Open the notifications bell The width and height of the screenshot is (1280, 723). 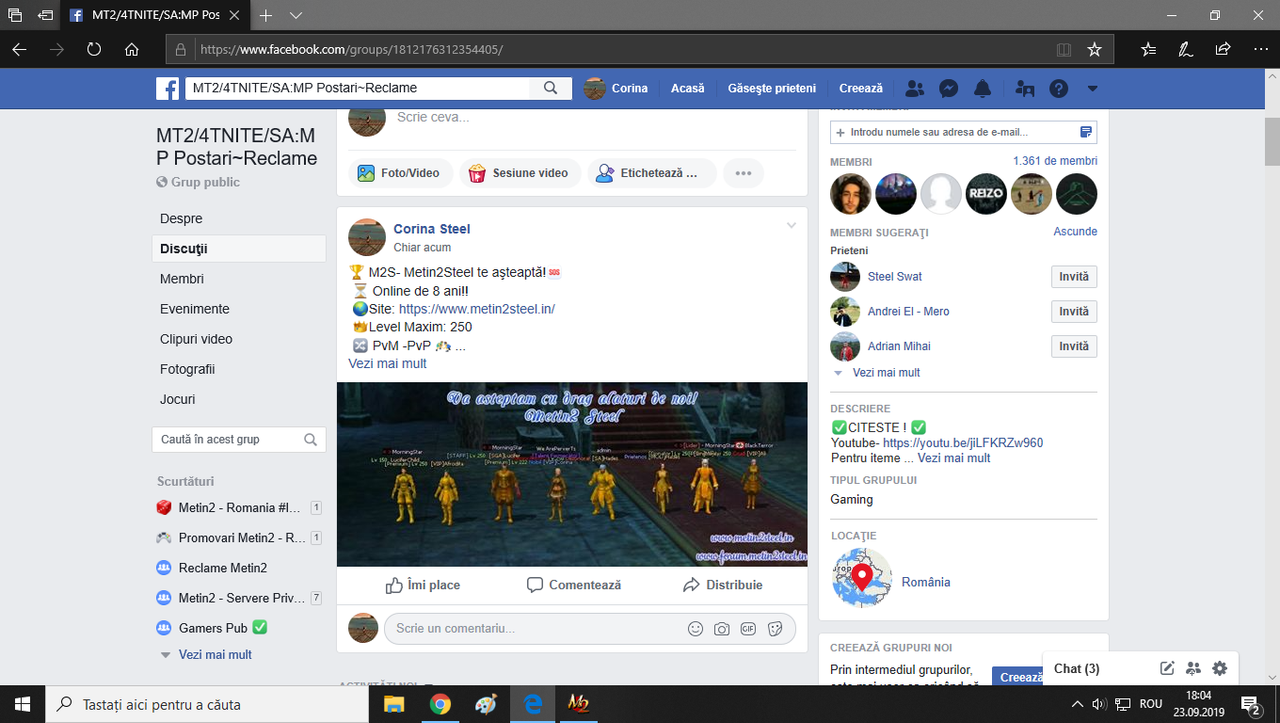pyautogui.click(x=983, y=88)
